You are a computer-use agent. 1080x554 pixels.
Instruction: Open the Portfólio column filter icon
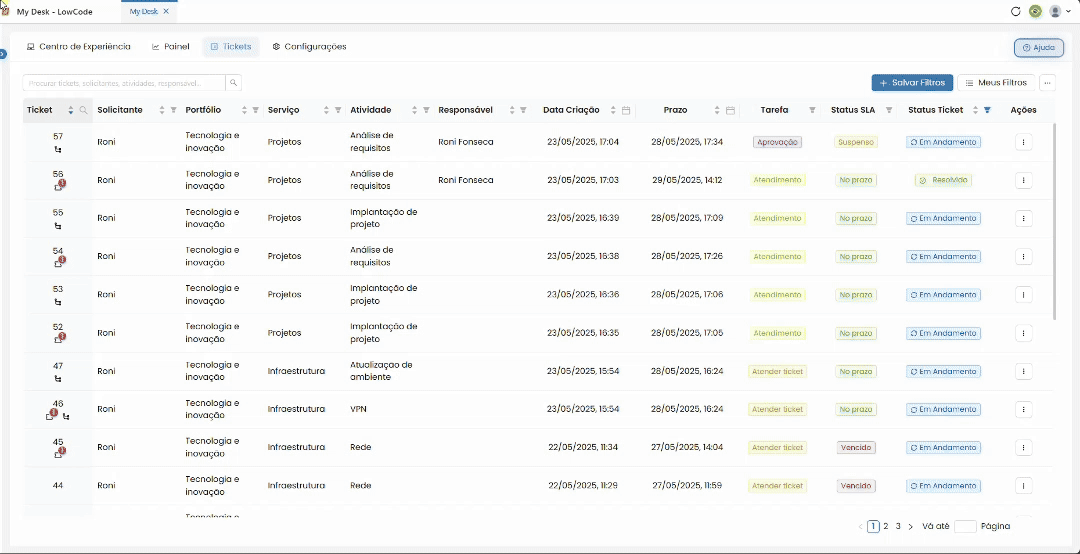click(256, 110)
